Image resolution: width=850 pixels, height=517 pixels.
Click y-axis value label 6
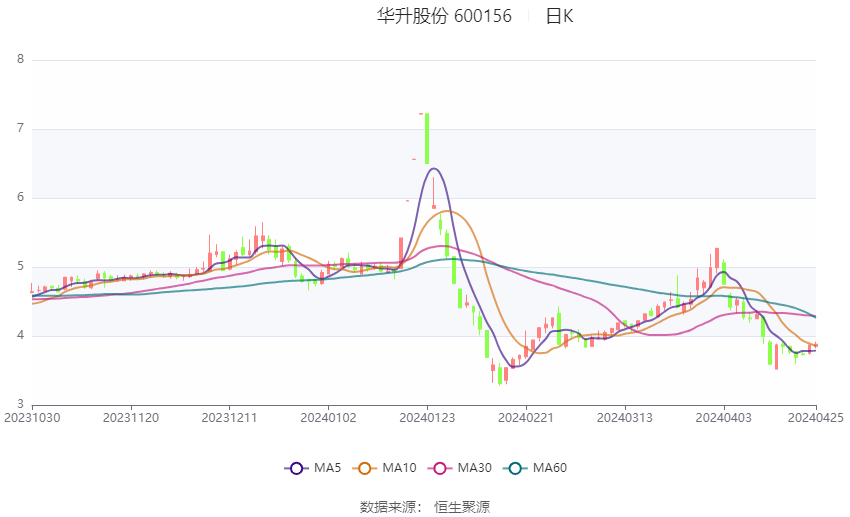click(21, 197)
